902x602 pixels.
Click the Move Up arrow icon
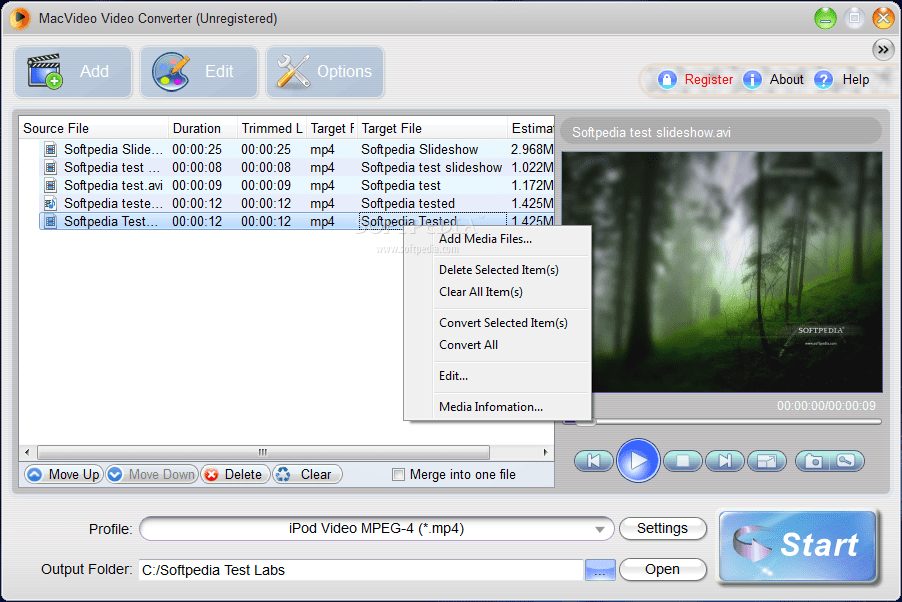point(37,474)
